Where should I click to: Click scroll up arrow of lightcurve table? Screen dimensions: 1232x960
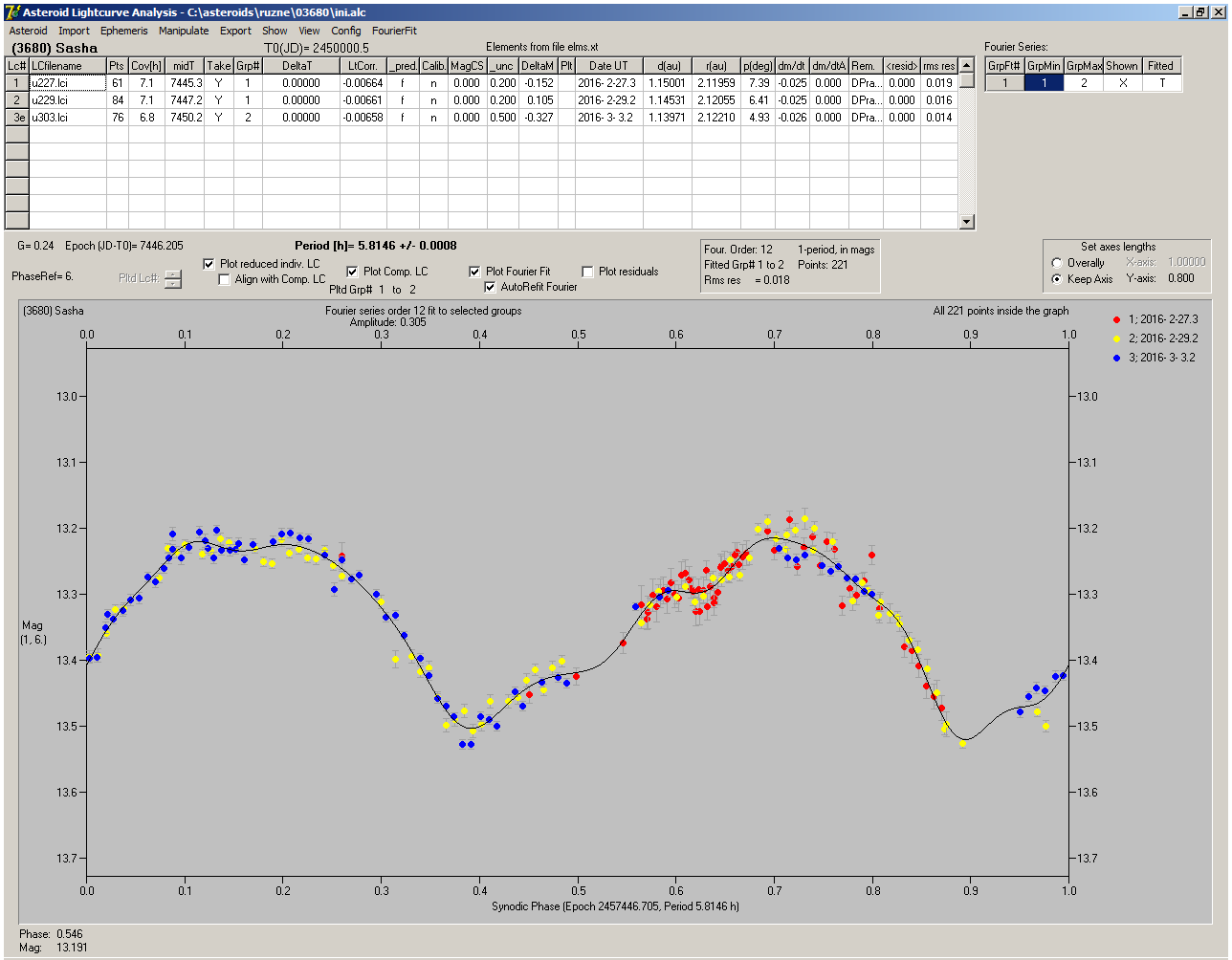point(967,65)
